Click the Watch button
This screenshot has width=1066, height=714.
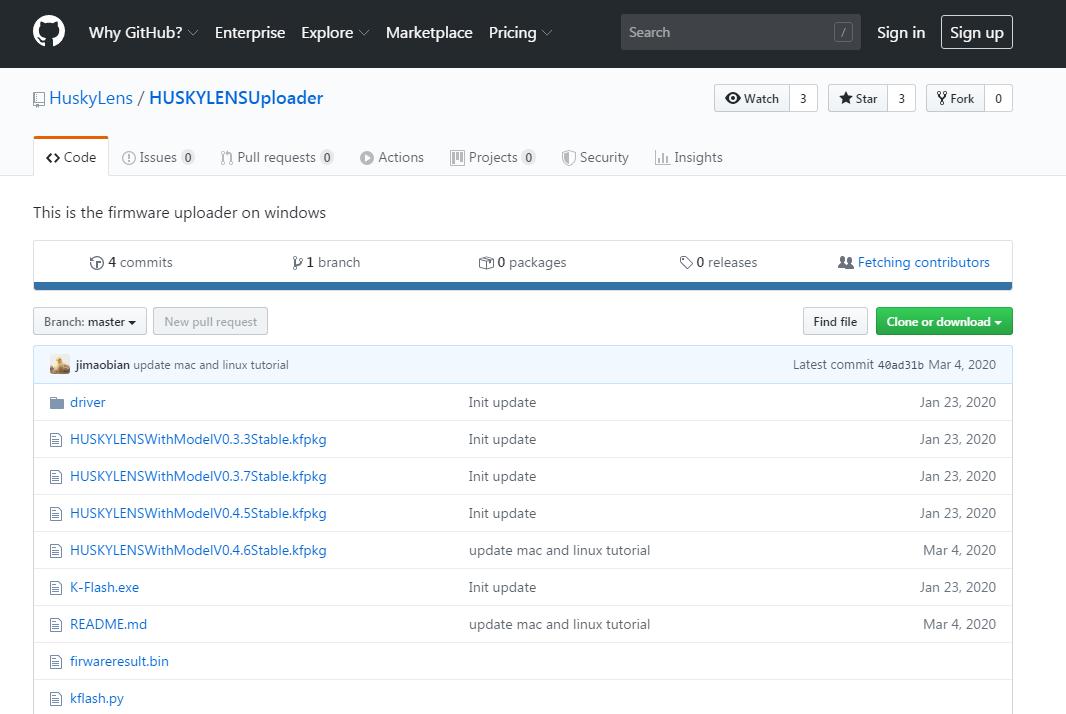point(752,98)
